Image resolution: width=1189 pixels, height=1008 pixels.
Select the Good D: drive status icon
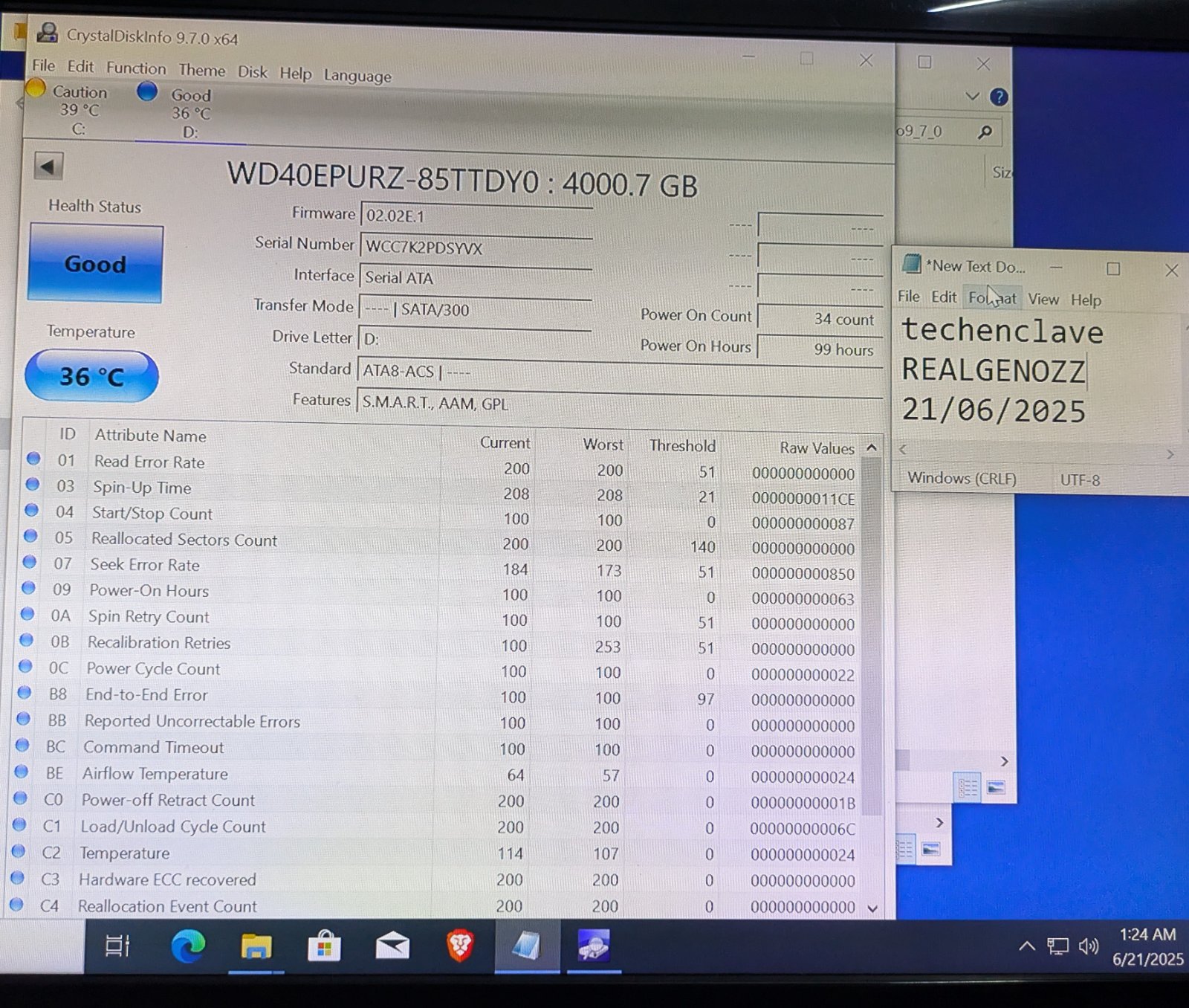[x=147, y=92]
